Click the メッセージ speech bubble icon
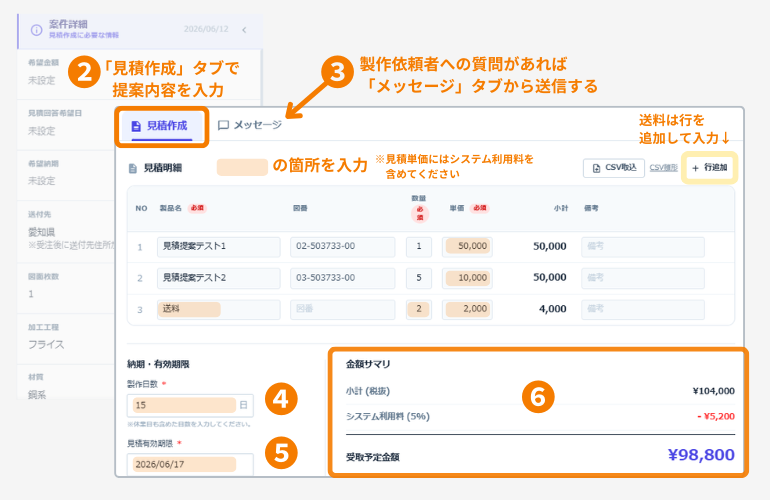Screen dimensions: 770x500 tap(223, 125)
